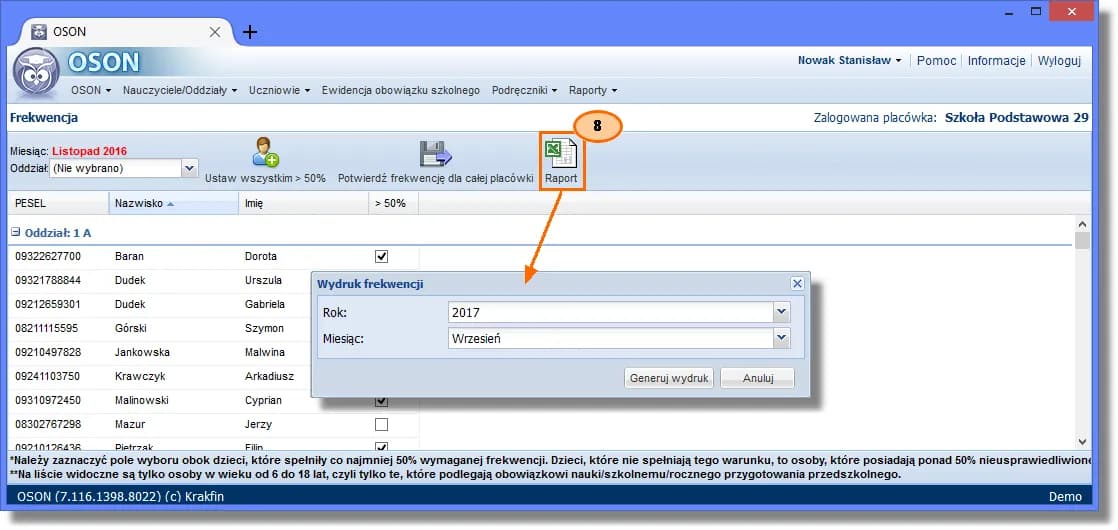The width and height of the screenshot is (1118, 530).
Task: Close the OSON browser tab
Action: (x=214, y=32)
